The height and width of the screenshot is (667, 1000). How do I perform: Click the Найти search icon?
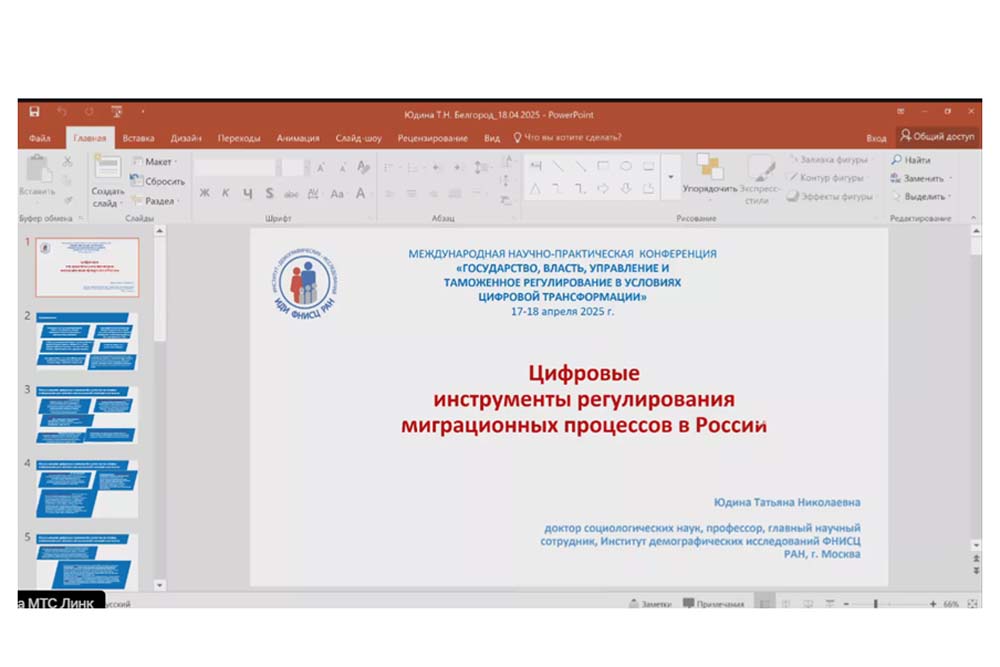[x=911, y=160]
